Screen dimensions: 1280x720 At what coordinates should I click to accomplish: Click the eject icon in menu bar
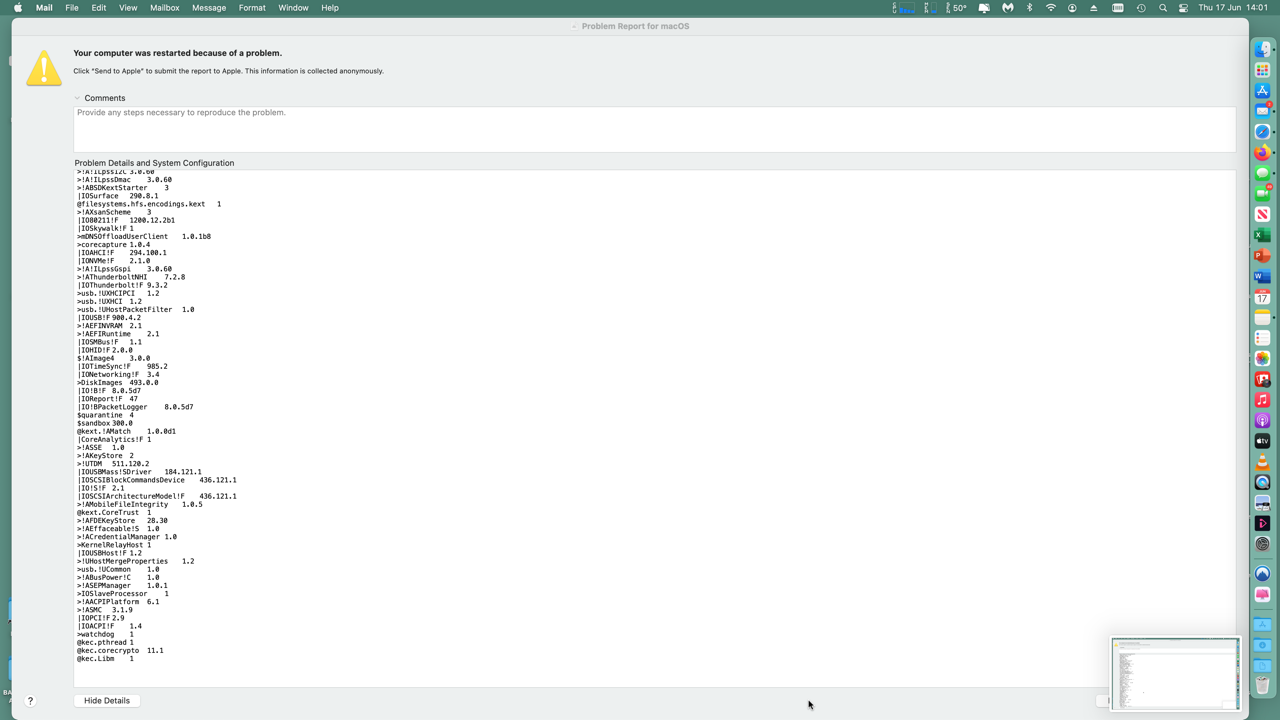click(1093, 8)
